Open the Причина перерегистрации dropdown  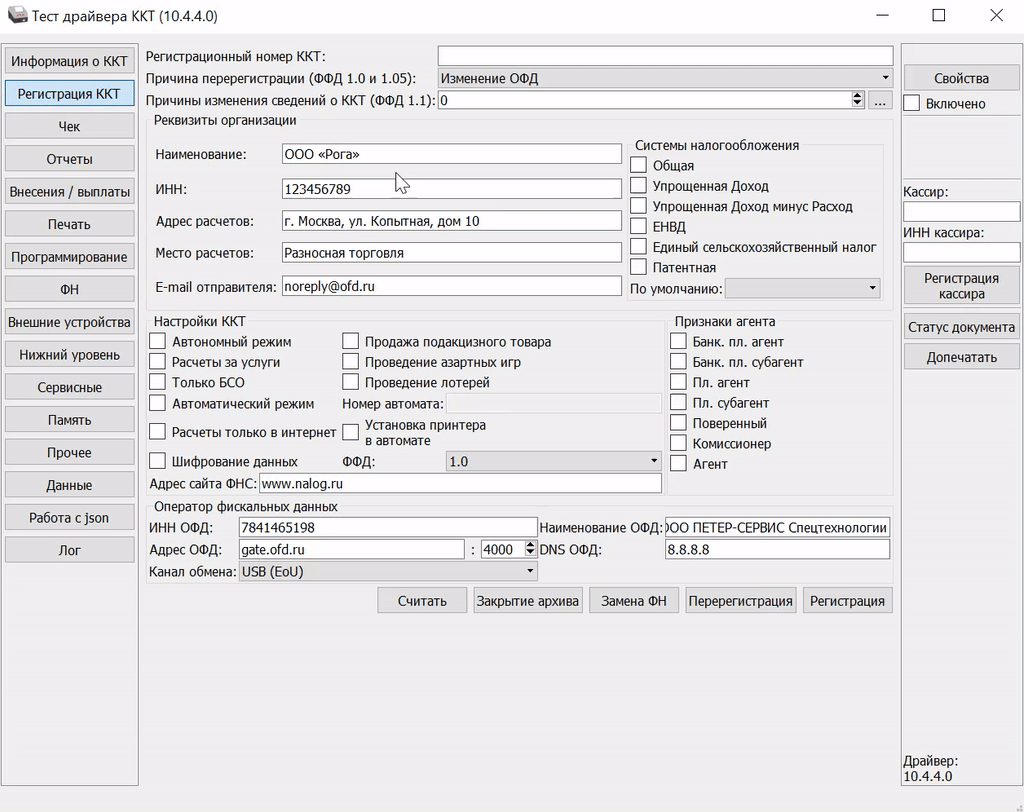(665, 78)
